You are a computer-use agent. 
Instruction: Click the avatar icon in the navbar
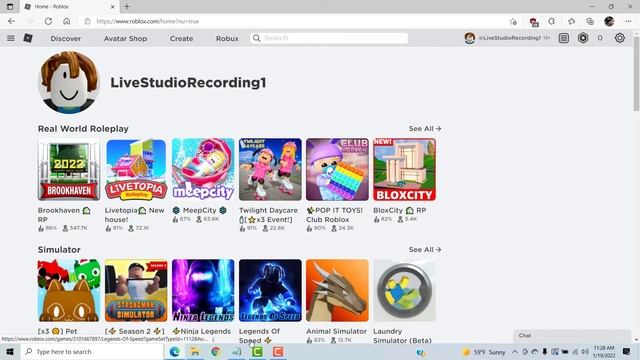(469, 38)
